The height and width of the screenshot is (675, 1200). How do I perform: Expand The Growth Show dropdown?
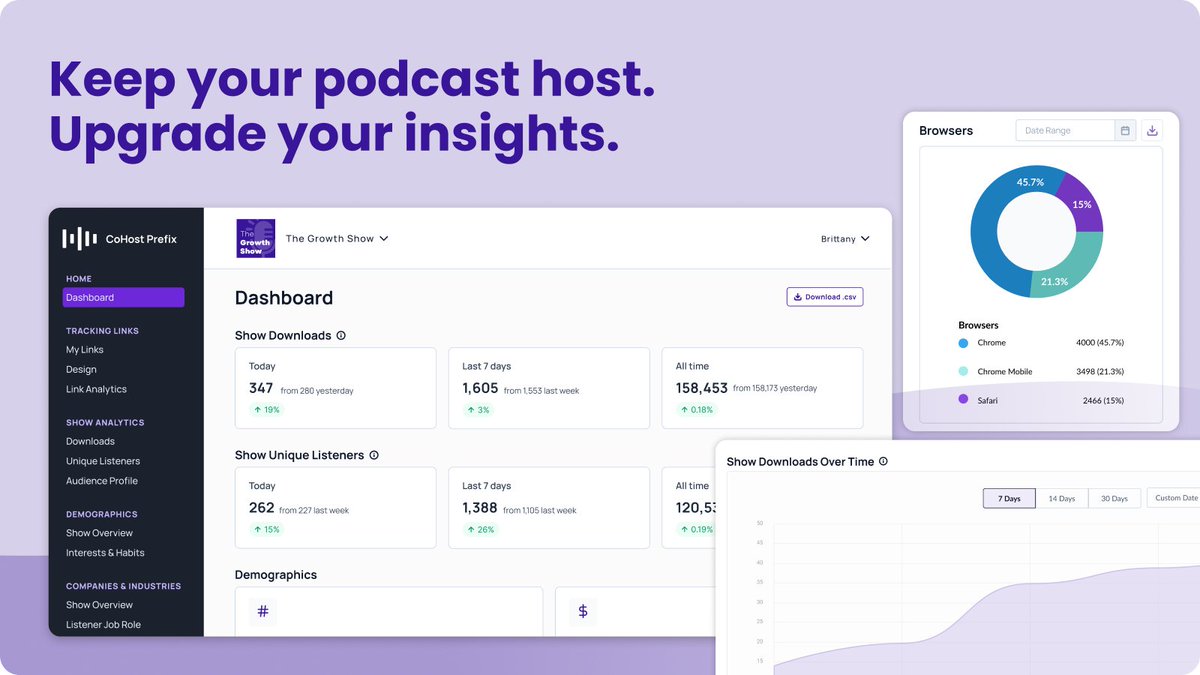tap(337, 239)
